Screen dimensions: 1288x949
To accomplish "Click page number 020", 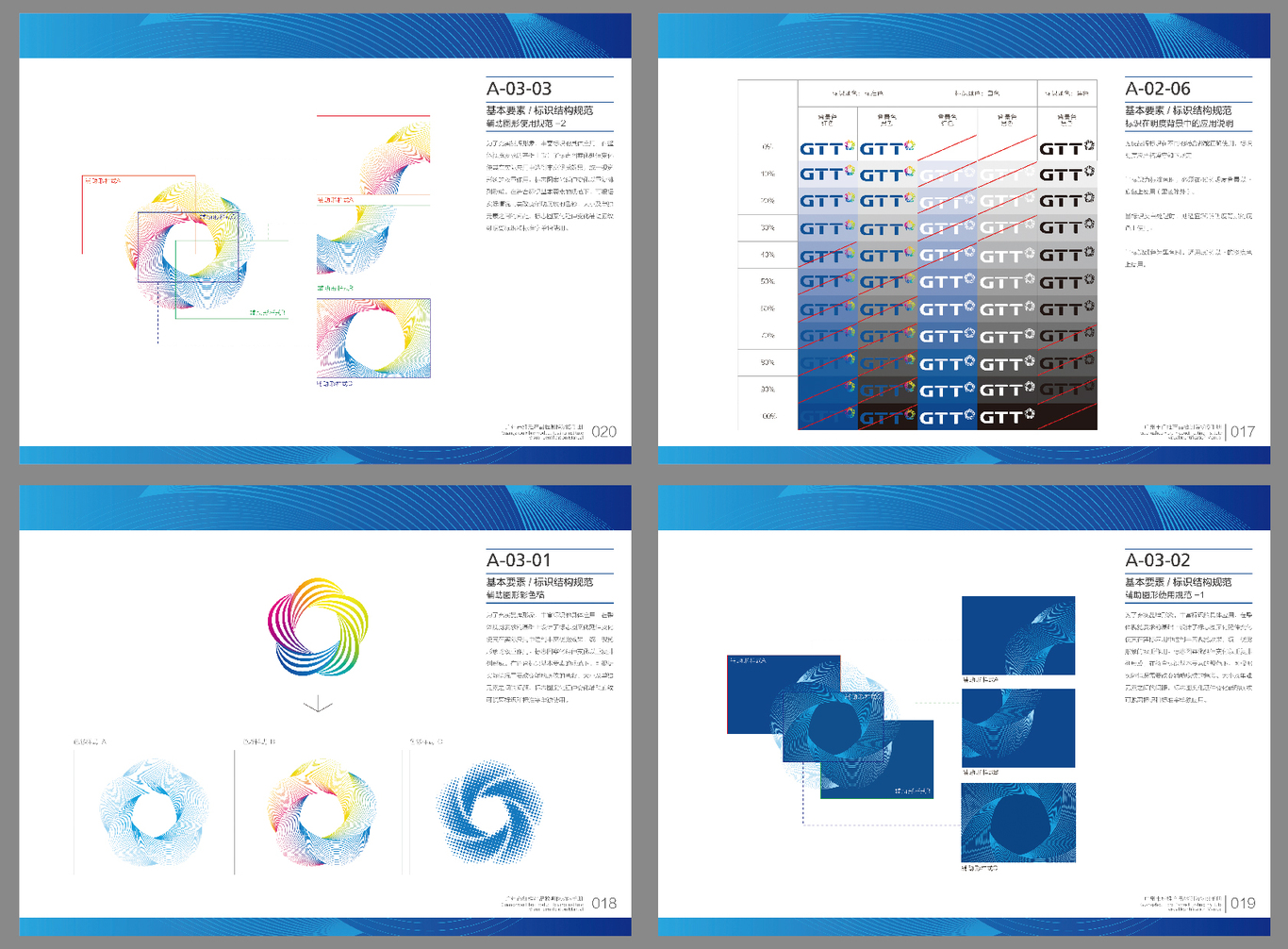I will click(603, 432).
